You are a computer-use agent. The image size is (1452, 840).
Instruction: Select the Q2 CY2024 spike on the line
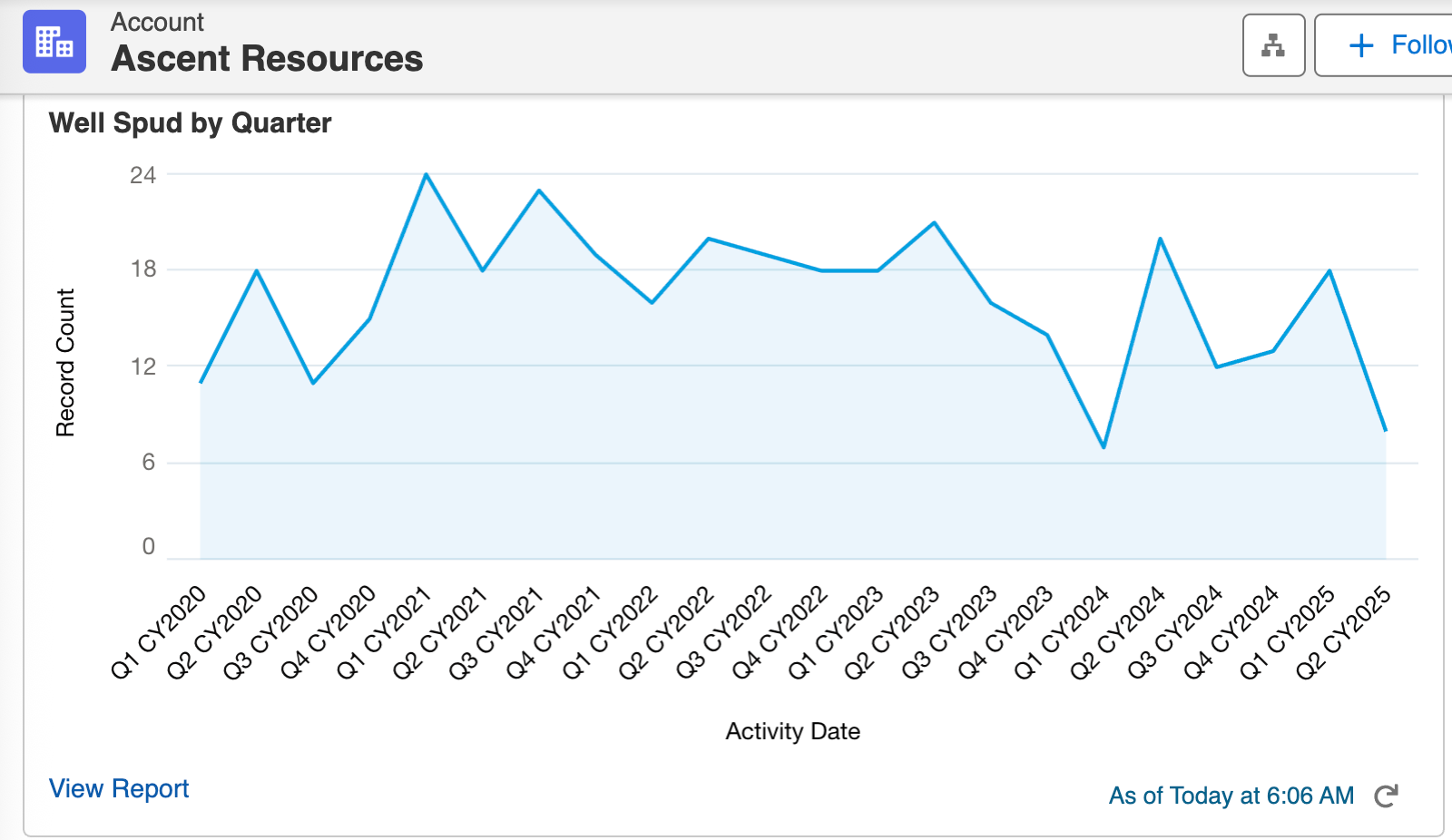click(x=1160, y=239)
